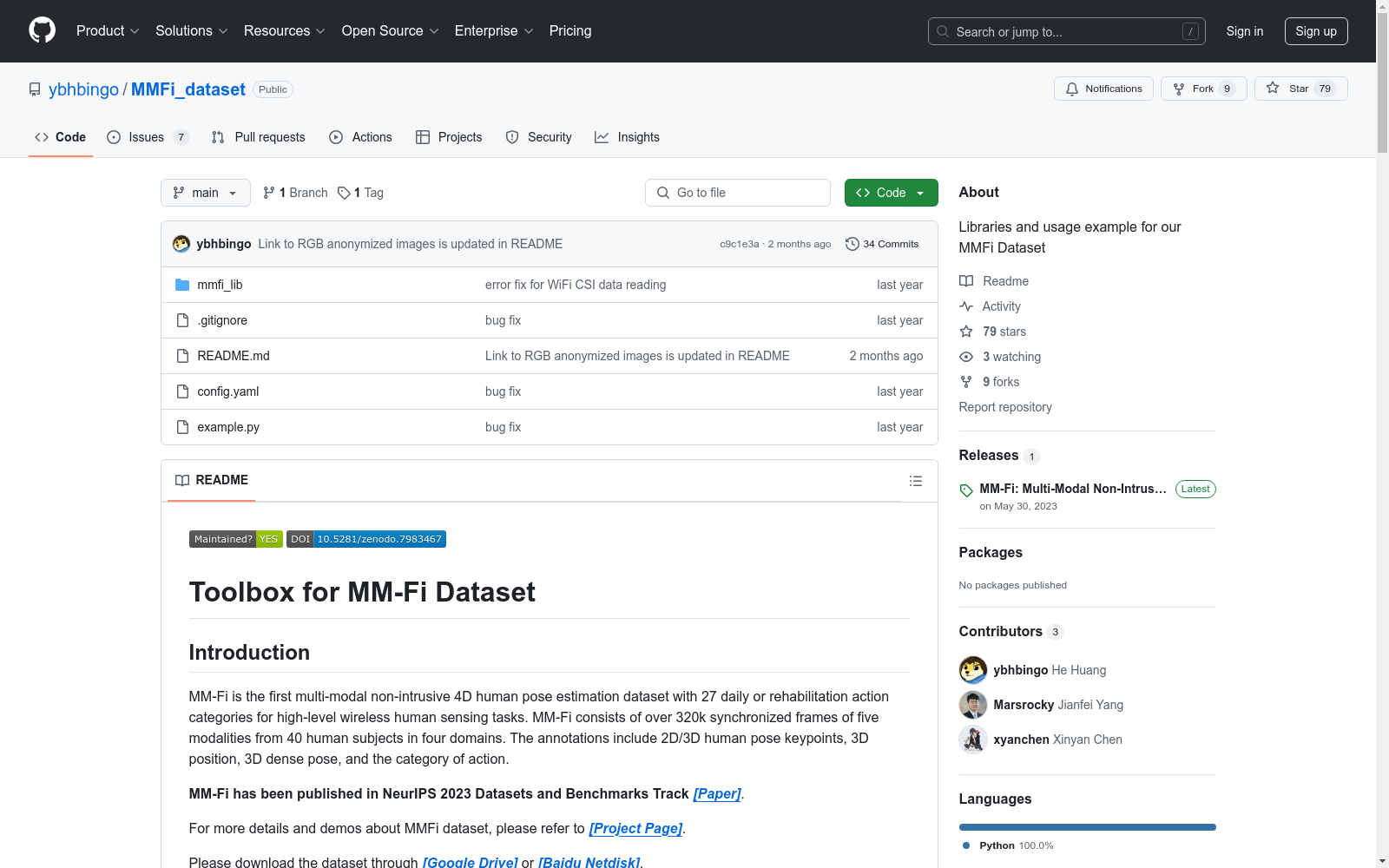Click the README tab header
Screen dimensions: 1389x868
point(212,480)
